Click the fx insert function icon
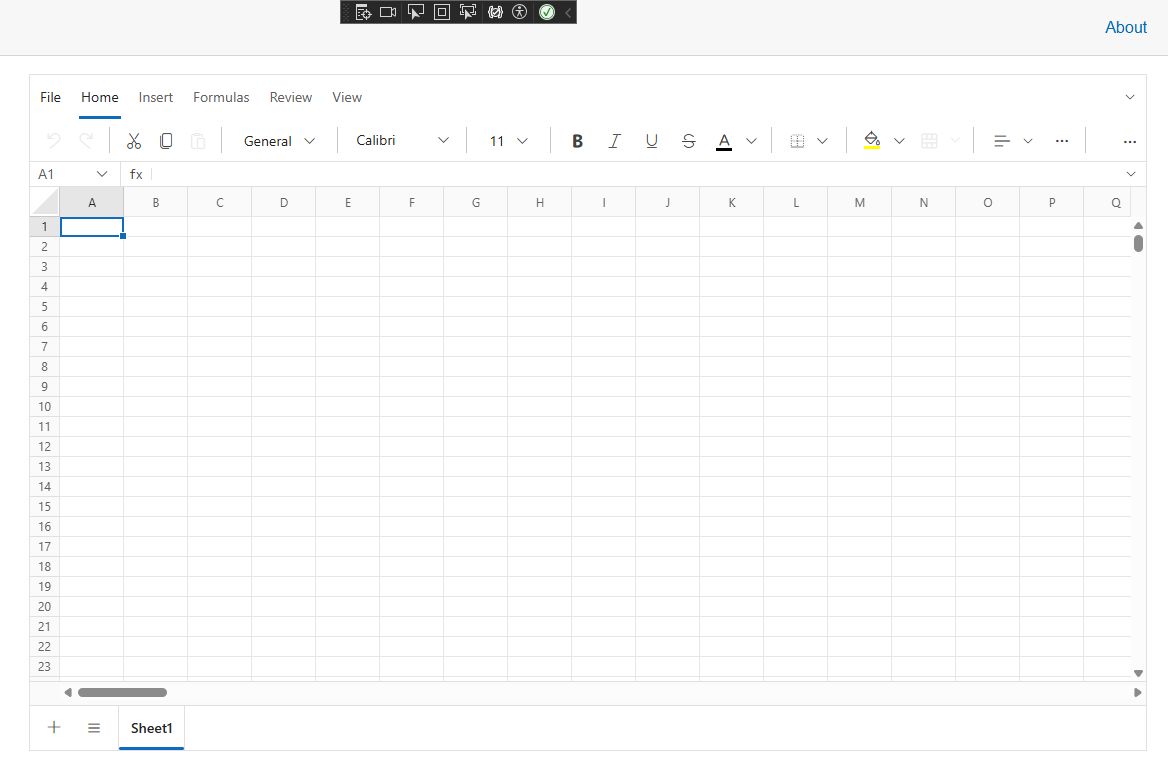Viewport: 1168px width, 757px height. point(136,174)
